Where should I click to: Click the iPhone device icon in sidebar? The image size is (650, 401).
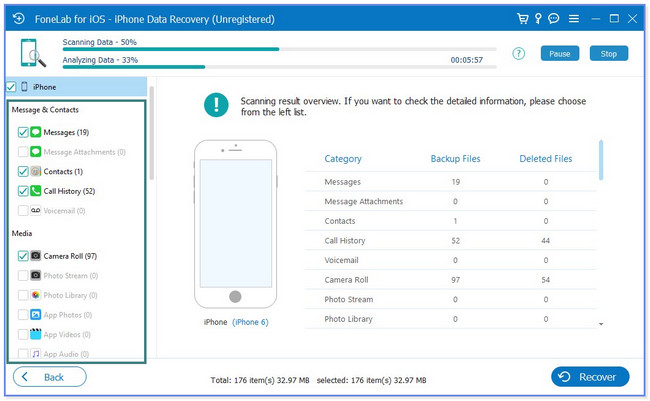24,87
